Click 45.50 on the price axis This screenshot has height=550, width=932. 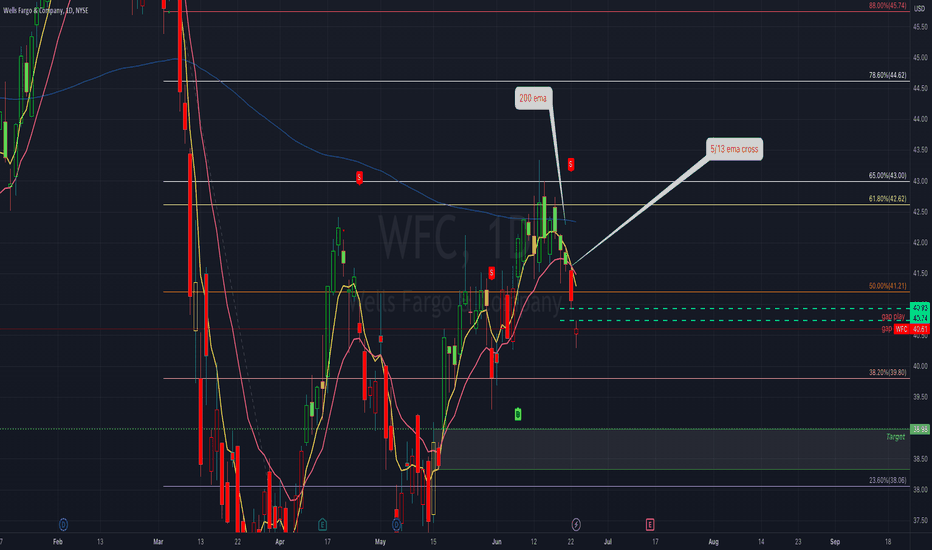click(x=920, y=27)
